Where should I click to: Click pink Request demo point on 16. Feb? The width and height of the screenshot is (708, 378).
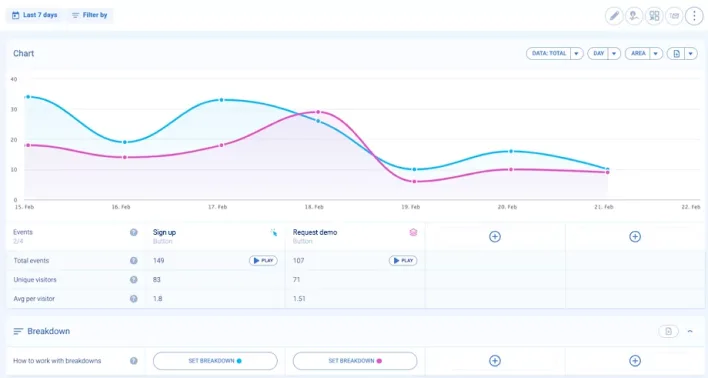125,157
